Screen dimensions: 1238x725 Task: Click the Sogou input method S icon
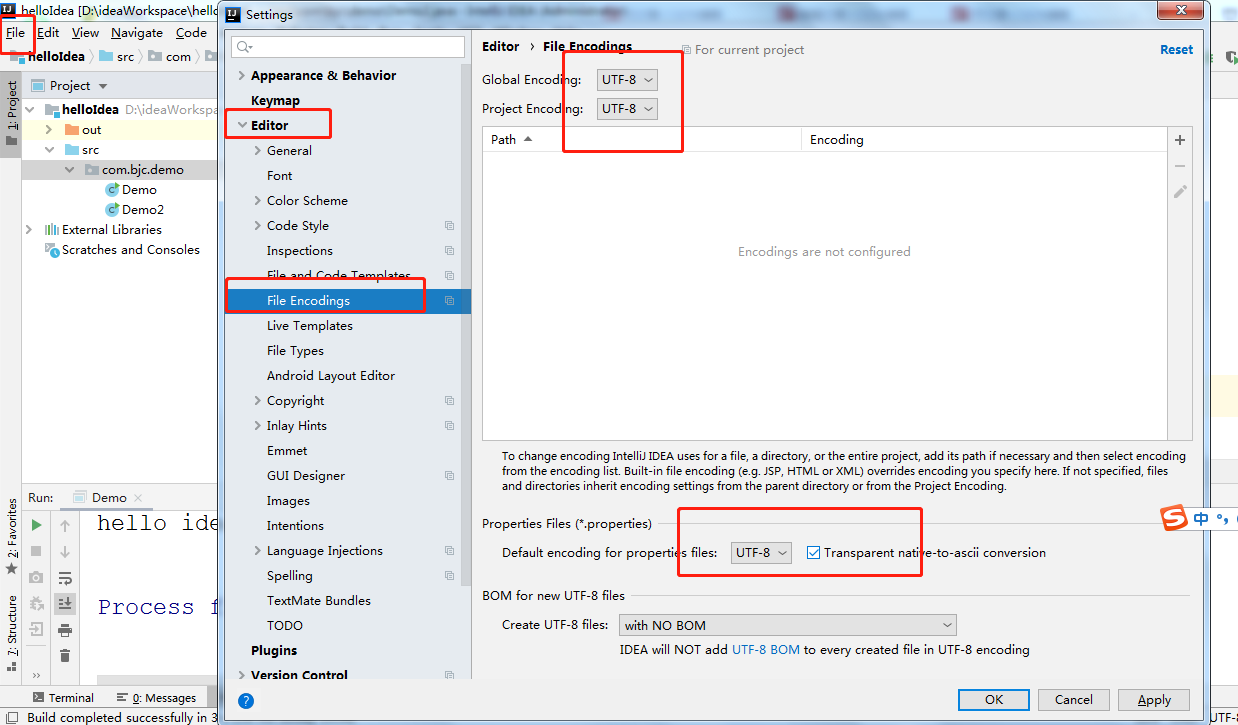click(x=1174, y=518)
